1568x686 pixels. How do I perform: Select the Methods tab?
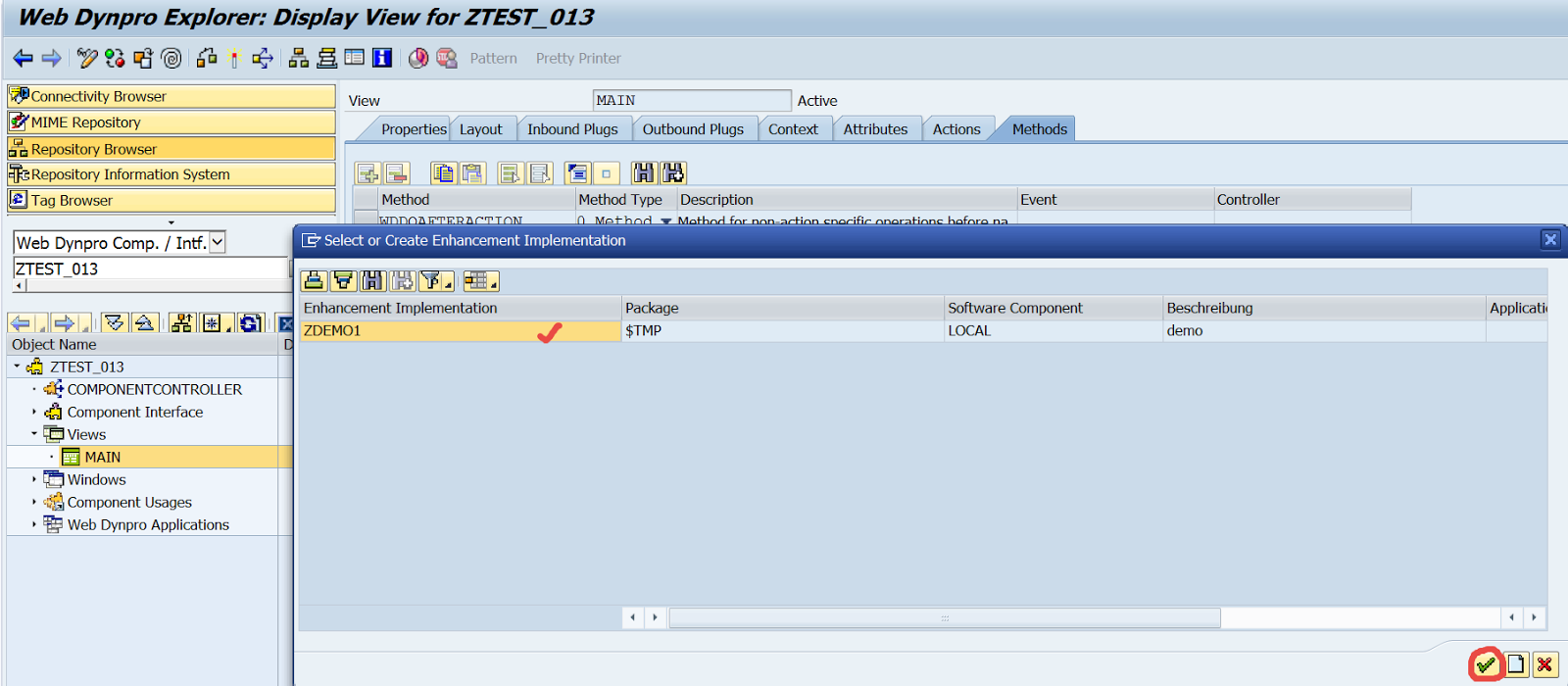point(1039,129)
